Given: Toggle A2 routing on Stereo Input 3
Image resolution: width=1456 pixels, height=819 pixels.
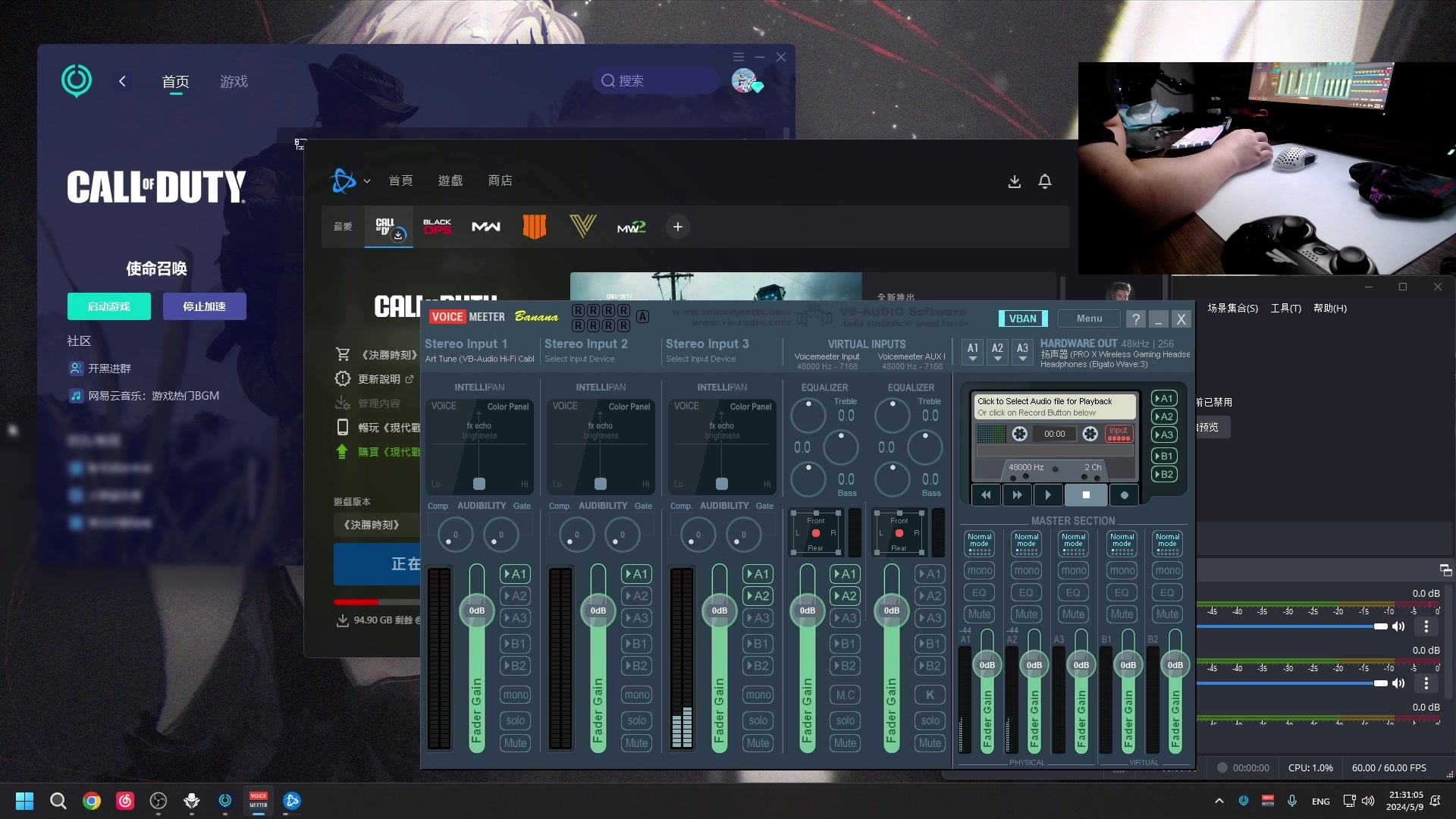Looking at the screenshot, I should click(758, 596).
